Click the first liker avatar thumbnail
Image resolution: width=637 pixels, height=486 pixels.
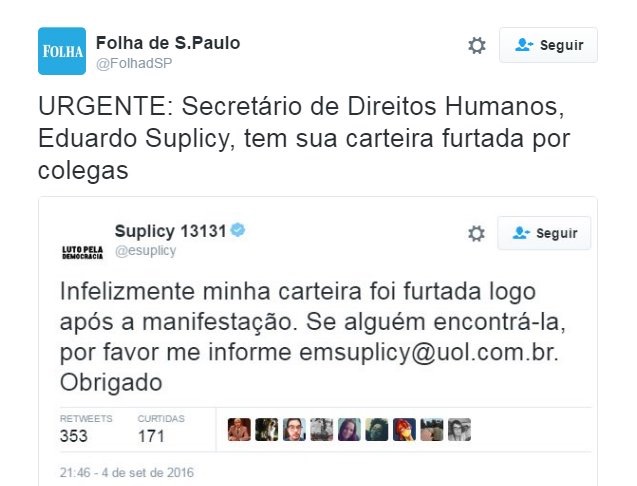[x=239, y=430]
